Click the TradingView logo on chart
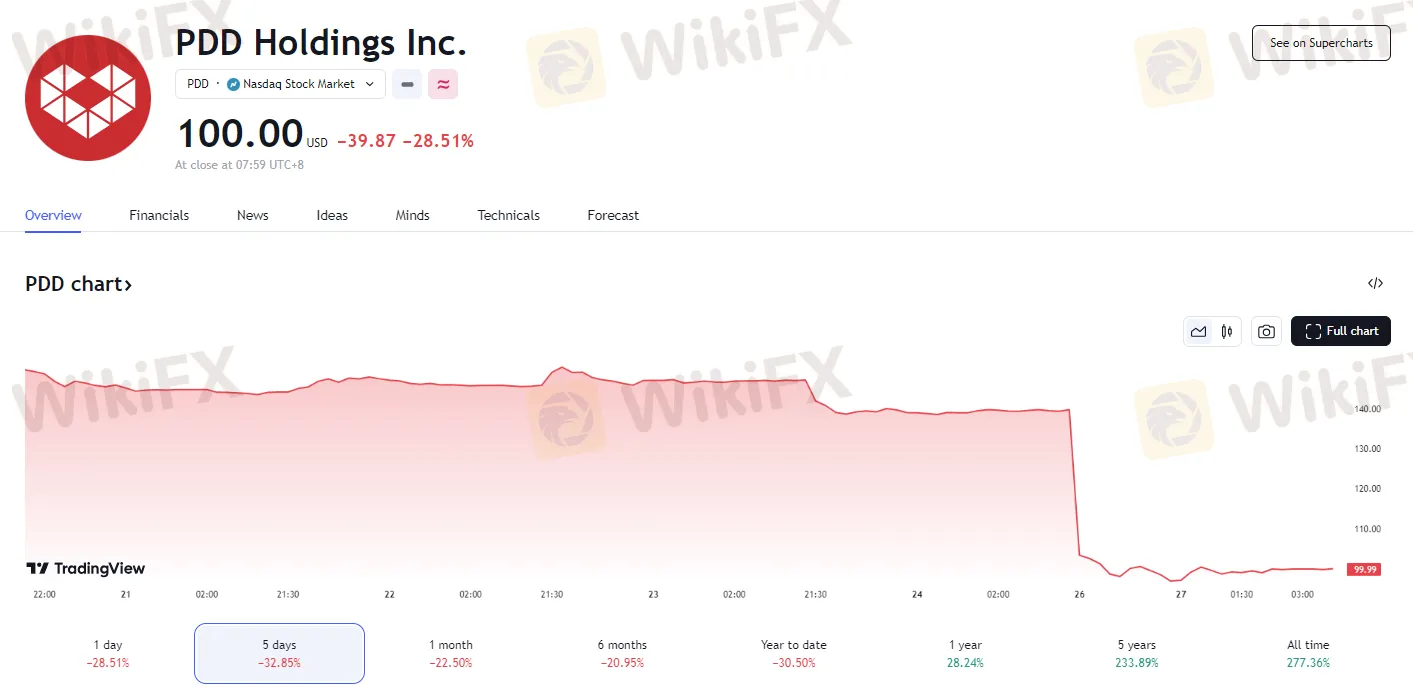 [86, 569]
